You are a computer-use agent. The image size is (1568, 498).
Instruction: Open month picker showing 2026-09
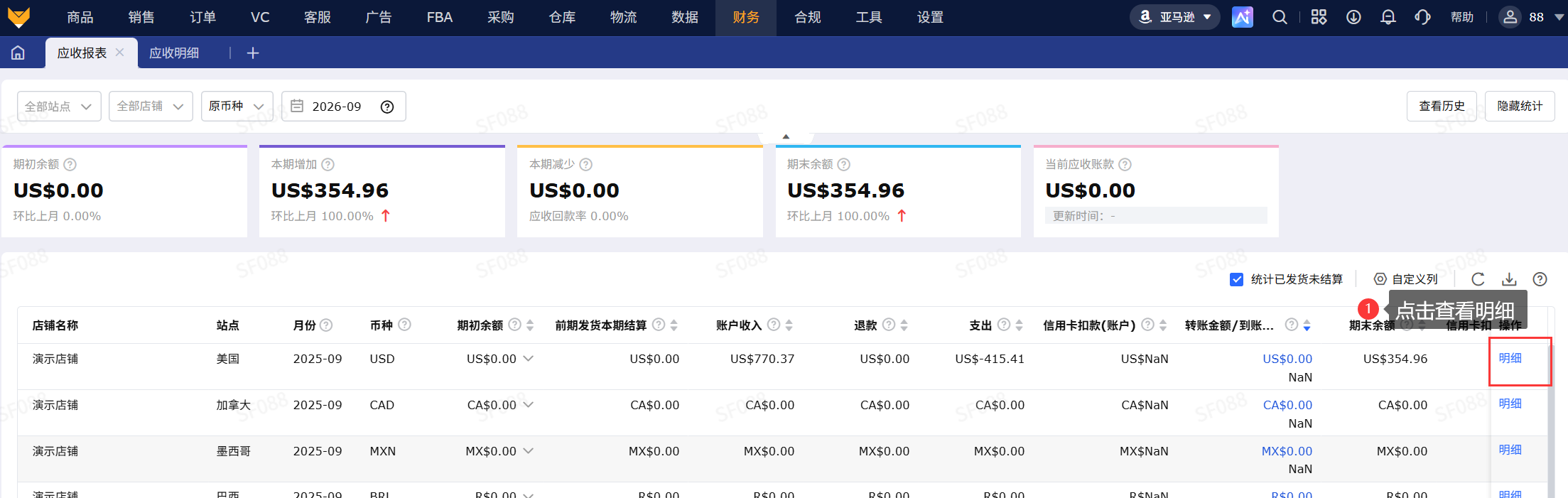point(343,107)
